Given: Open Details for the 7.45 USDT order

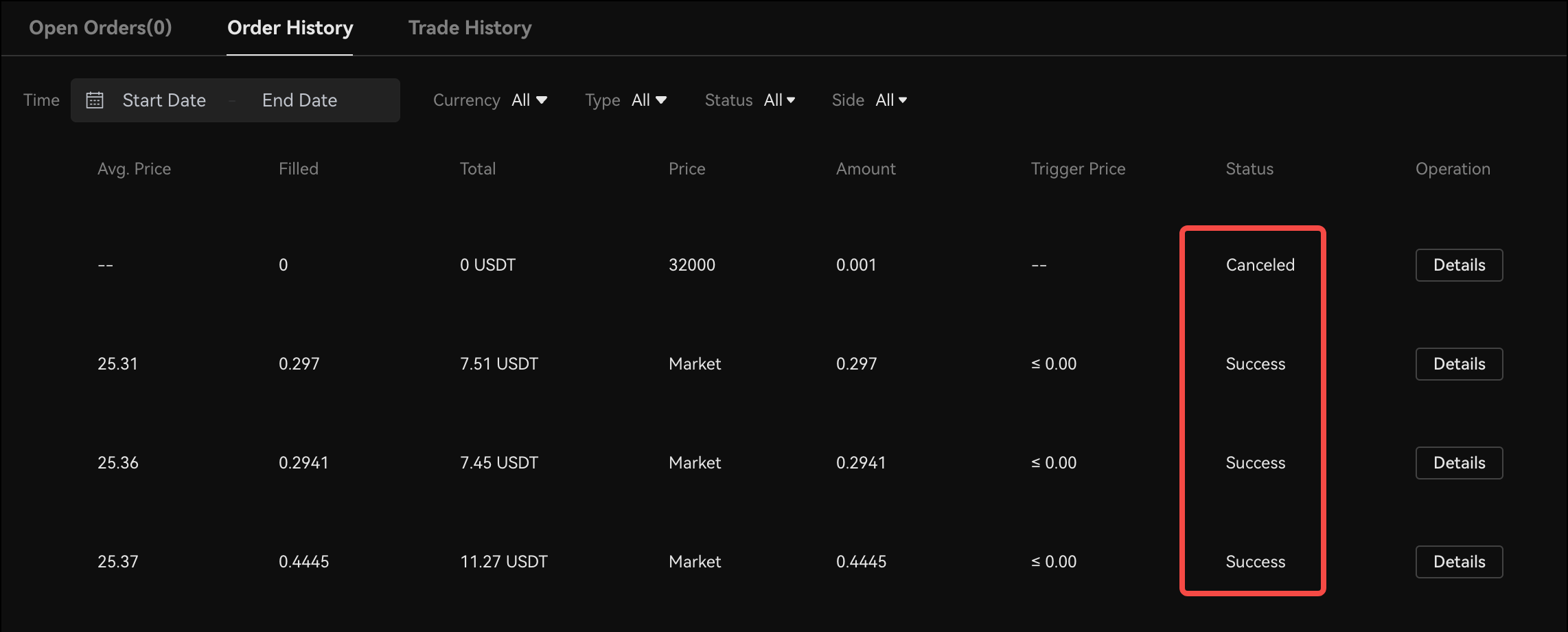Looking at the screenshot, I should point(1459,463).
